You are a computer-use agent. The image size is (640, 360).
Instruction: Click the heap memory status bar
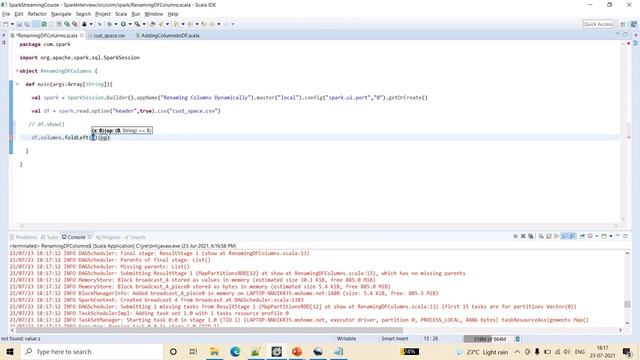pos(488,339)
